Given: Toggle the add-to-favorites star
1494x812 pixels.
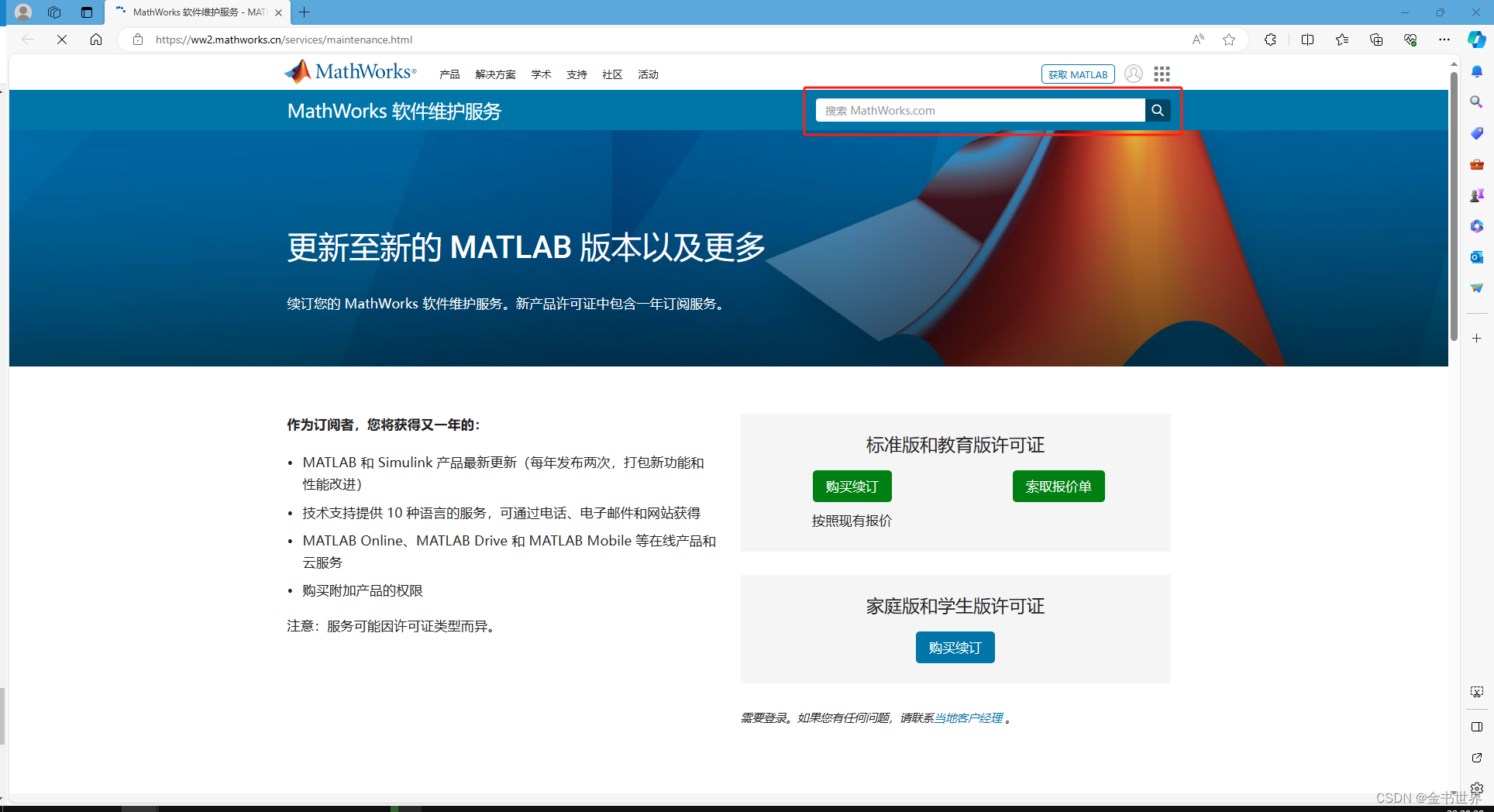Looking at the screenshot, I should point(1229,40).
